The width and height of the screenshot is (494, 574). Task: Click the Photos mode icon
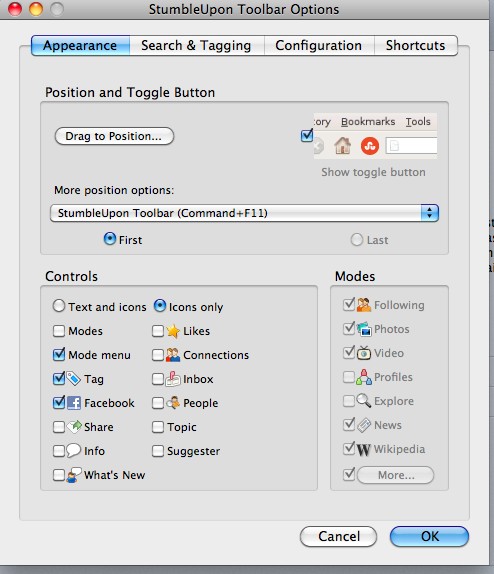[364, 329]
